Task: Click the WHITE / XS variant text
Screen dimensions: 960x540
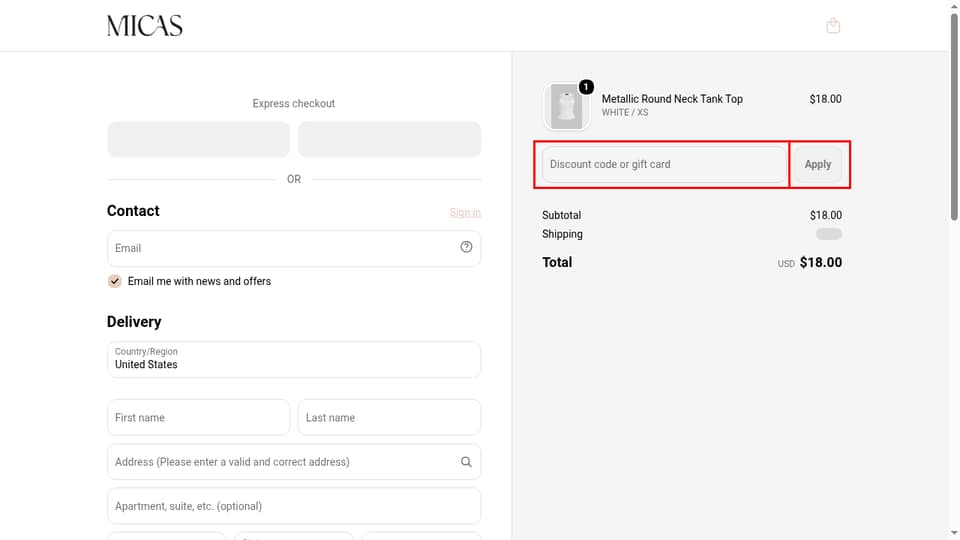Action: click(624, 113)
